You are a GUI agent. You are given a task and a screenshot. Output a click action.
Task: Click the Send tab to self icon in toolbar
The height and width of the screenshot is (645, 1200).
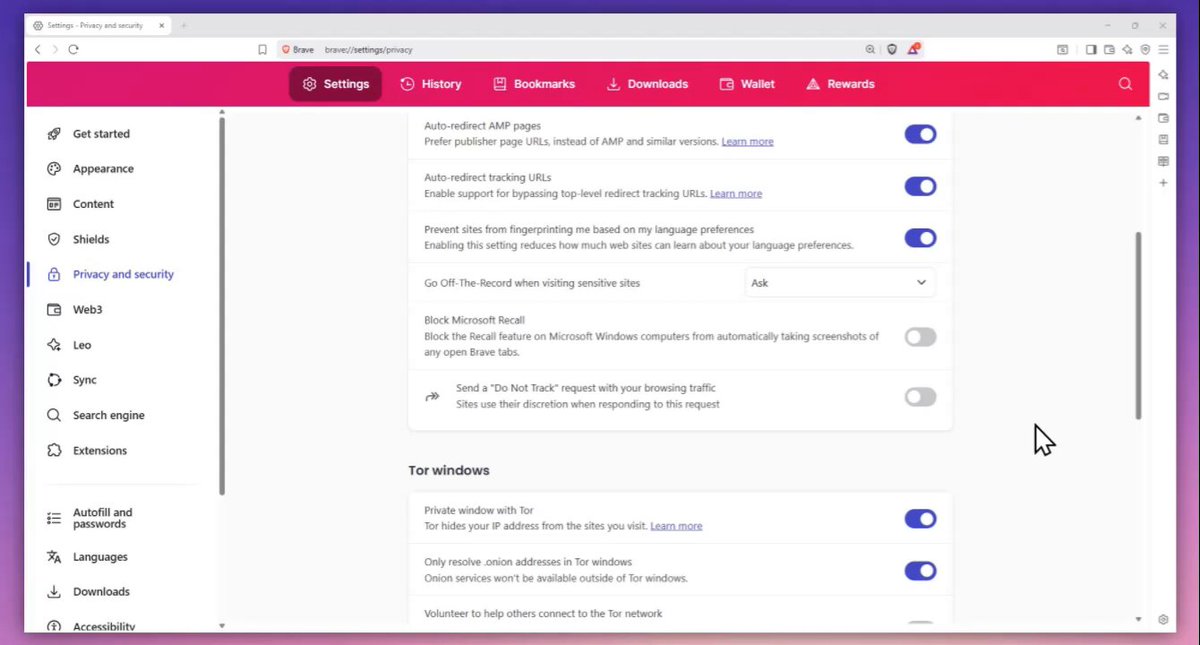tap(1063, 49)
